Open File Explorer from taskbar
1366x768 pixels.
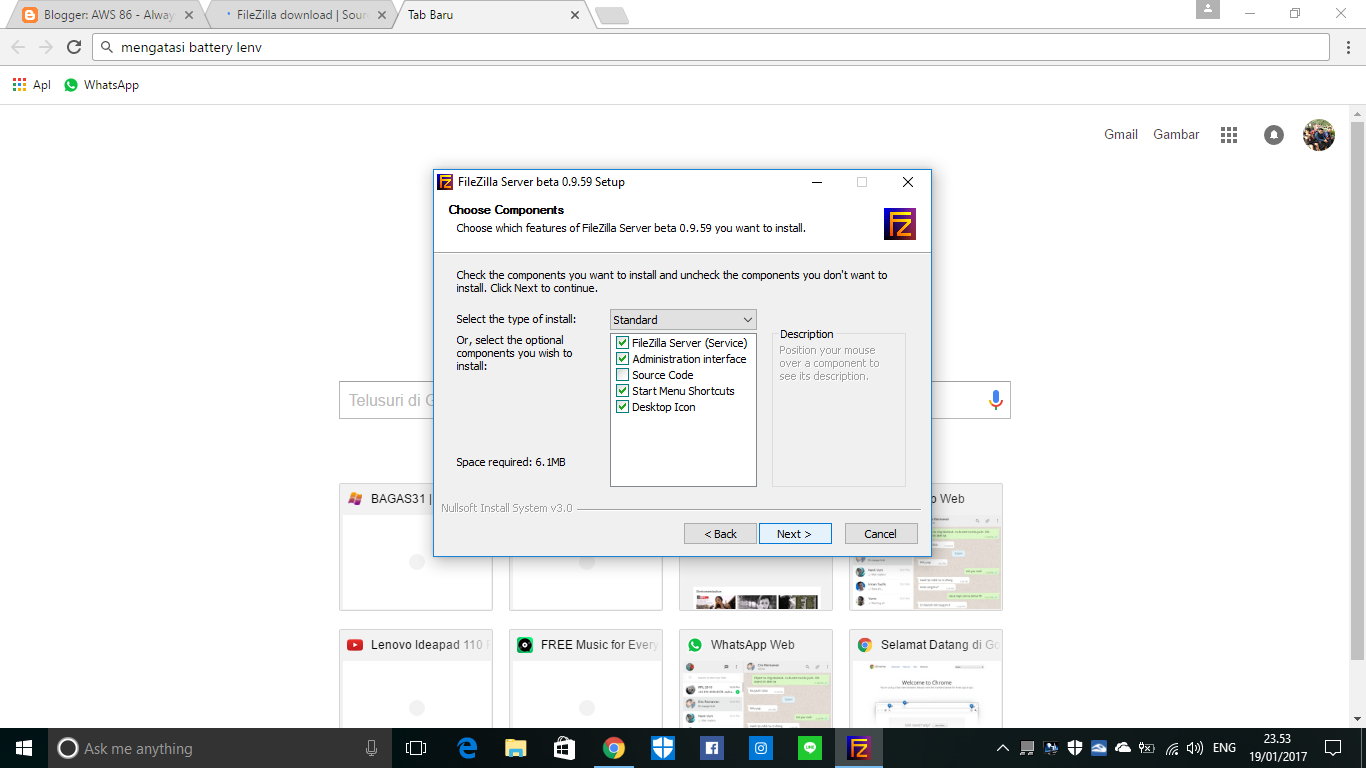pos(516,748)
